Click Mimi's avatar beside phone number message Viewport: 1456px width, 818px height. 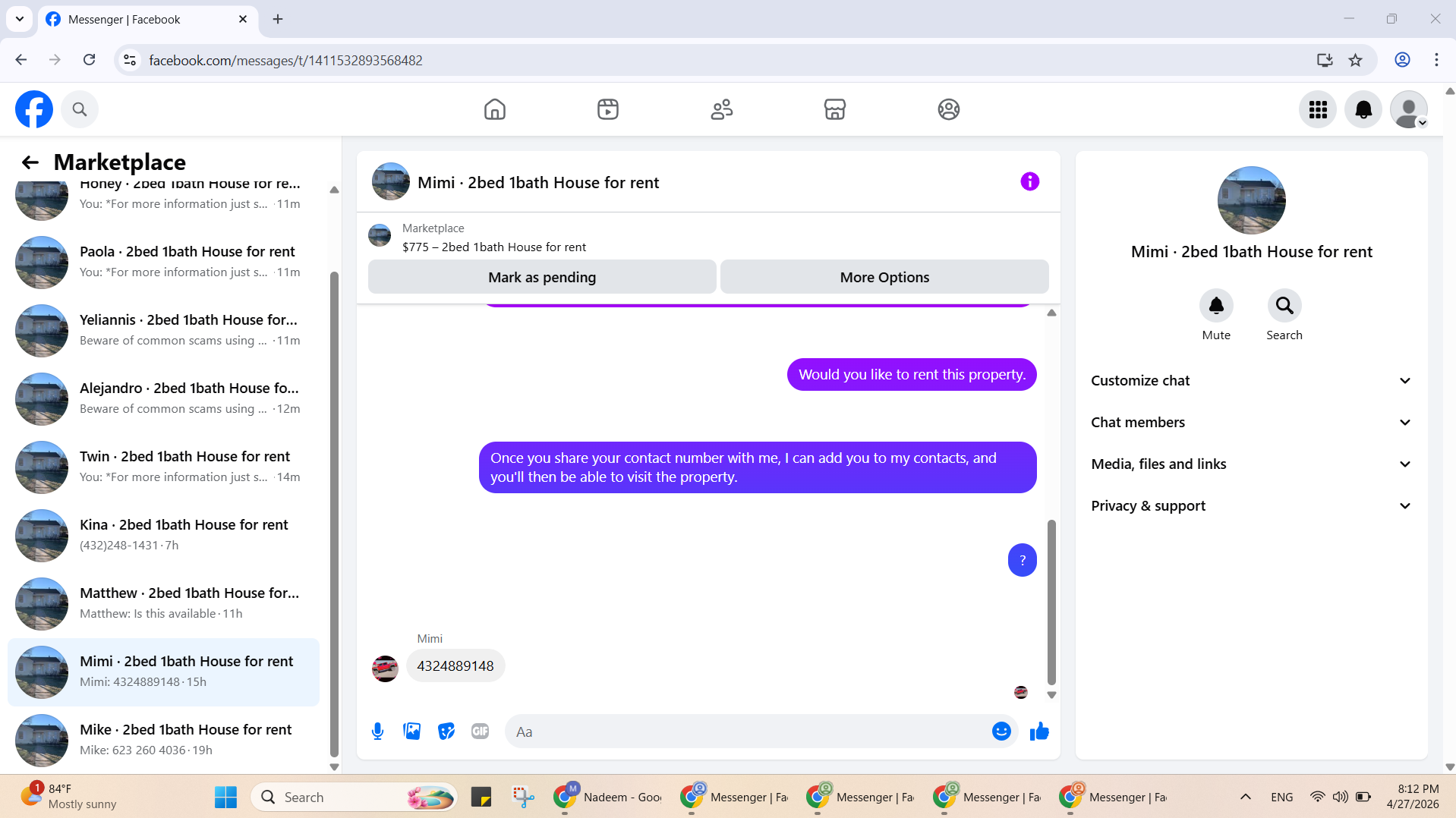(x=385, y=669)
